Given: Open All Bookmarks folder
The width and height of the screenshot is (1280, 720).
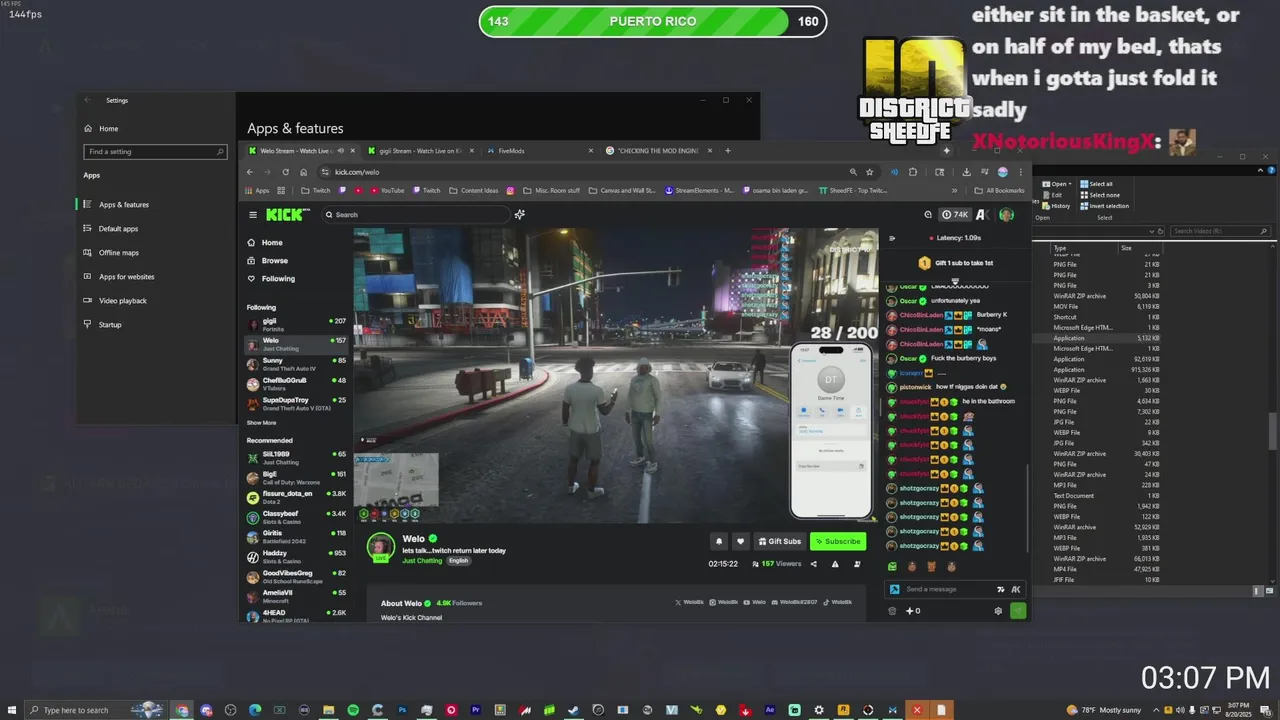Looking at the screenshot, I should [999, 190].
